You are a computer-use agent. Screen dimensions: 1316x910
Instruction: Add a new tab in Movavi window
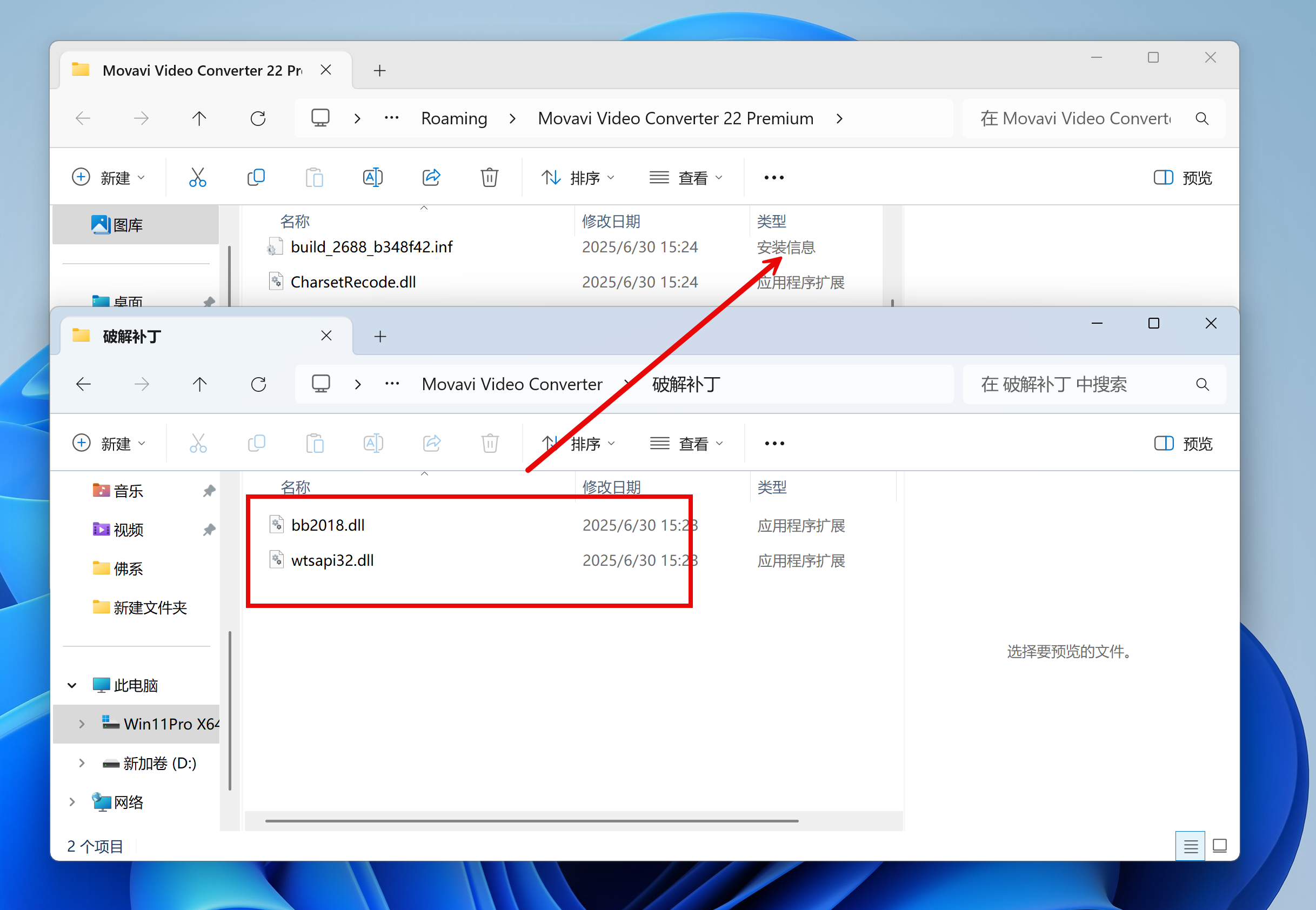click(x=380, y=71)
